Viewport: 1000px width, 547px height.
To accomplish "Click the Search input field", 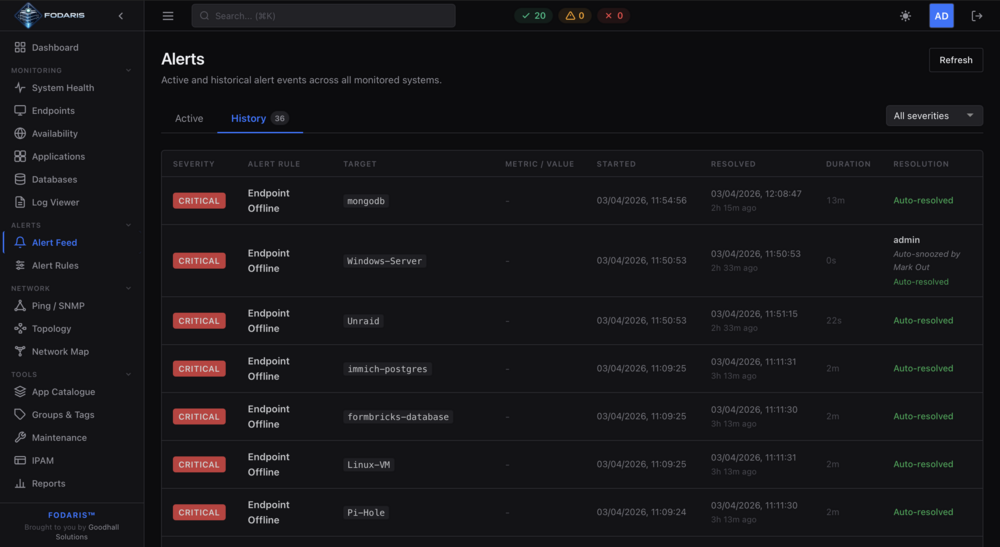I will (x=323, y=16).
